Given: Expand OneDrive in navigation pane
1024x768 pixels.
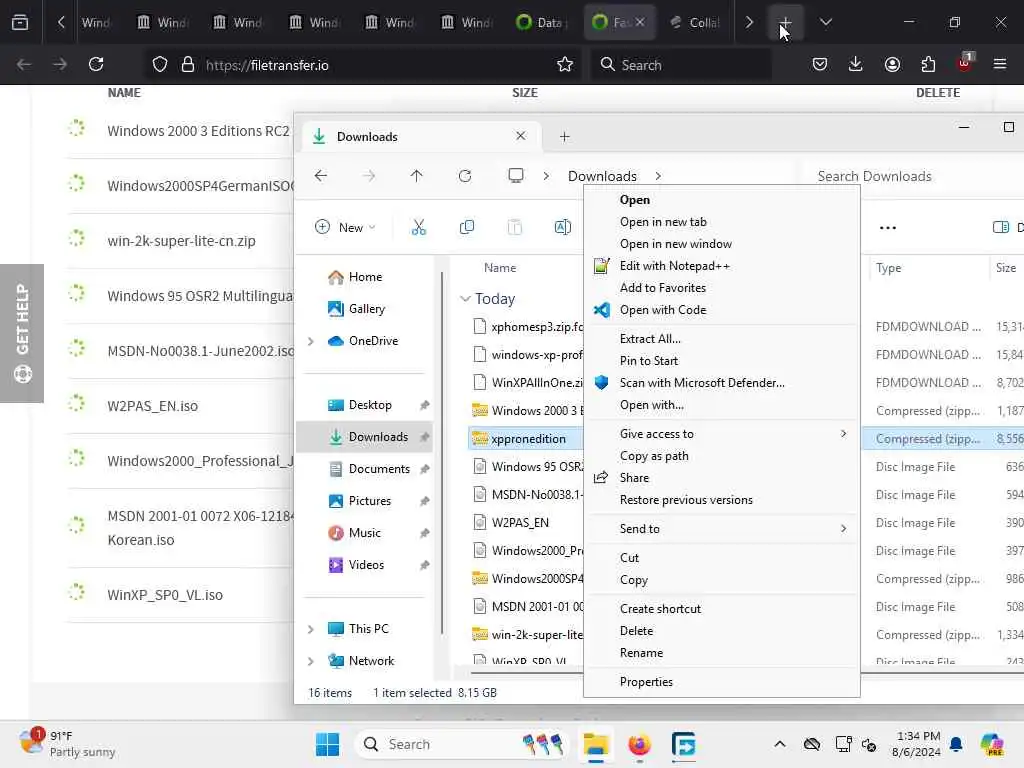Looking at the screenshot, I should [x=311, y=341].
